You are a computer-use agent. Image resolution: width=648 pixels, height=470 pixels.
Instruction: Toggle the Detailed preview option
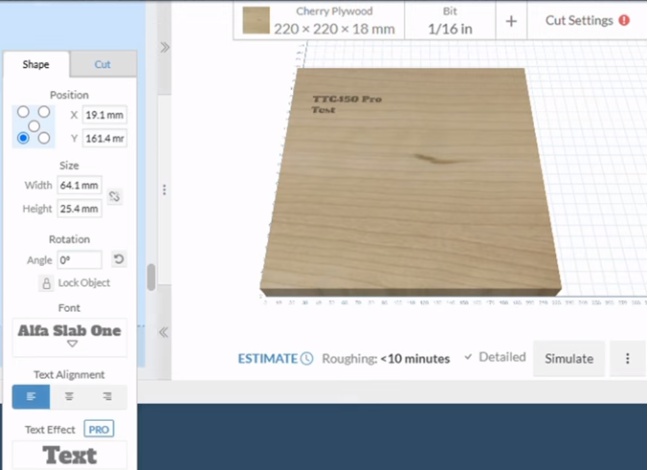495,357
